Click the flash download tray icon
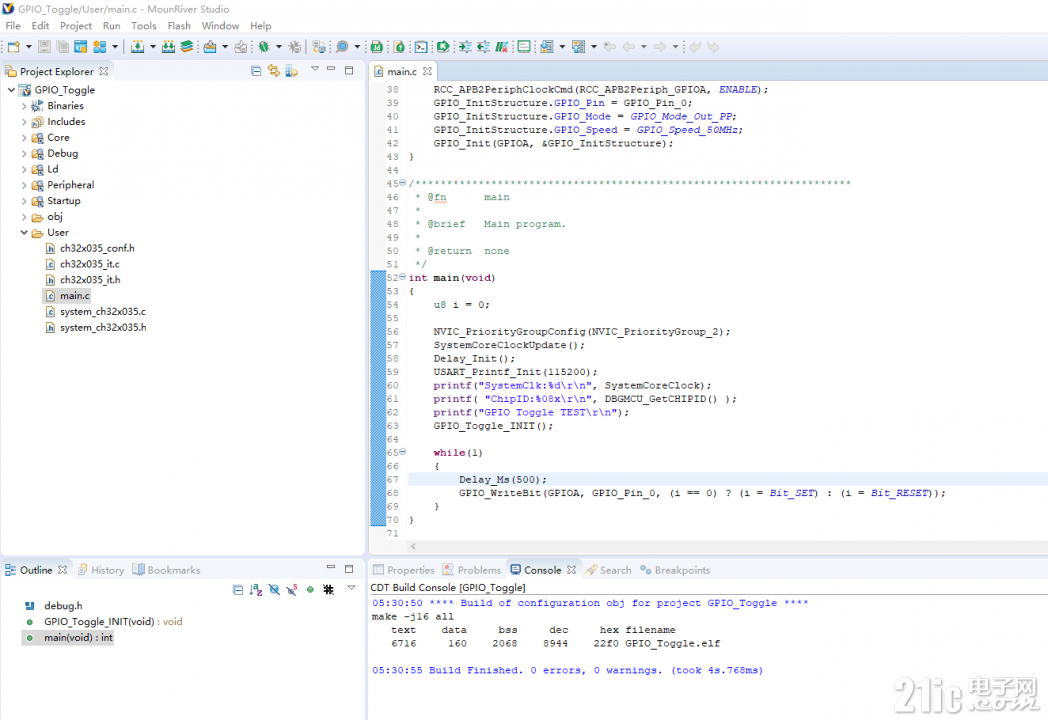Viewport: 1048px width, 720px height. (x=210, y=47)
